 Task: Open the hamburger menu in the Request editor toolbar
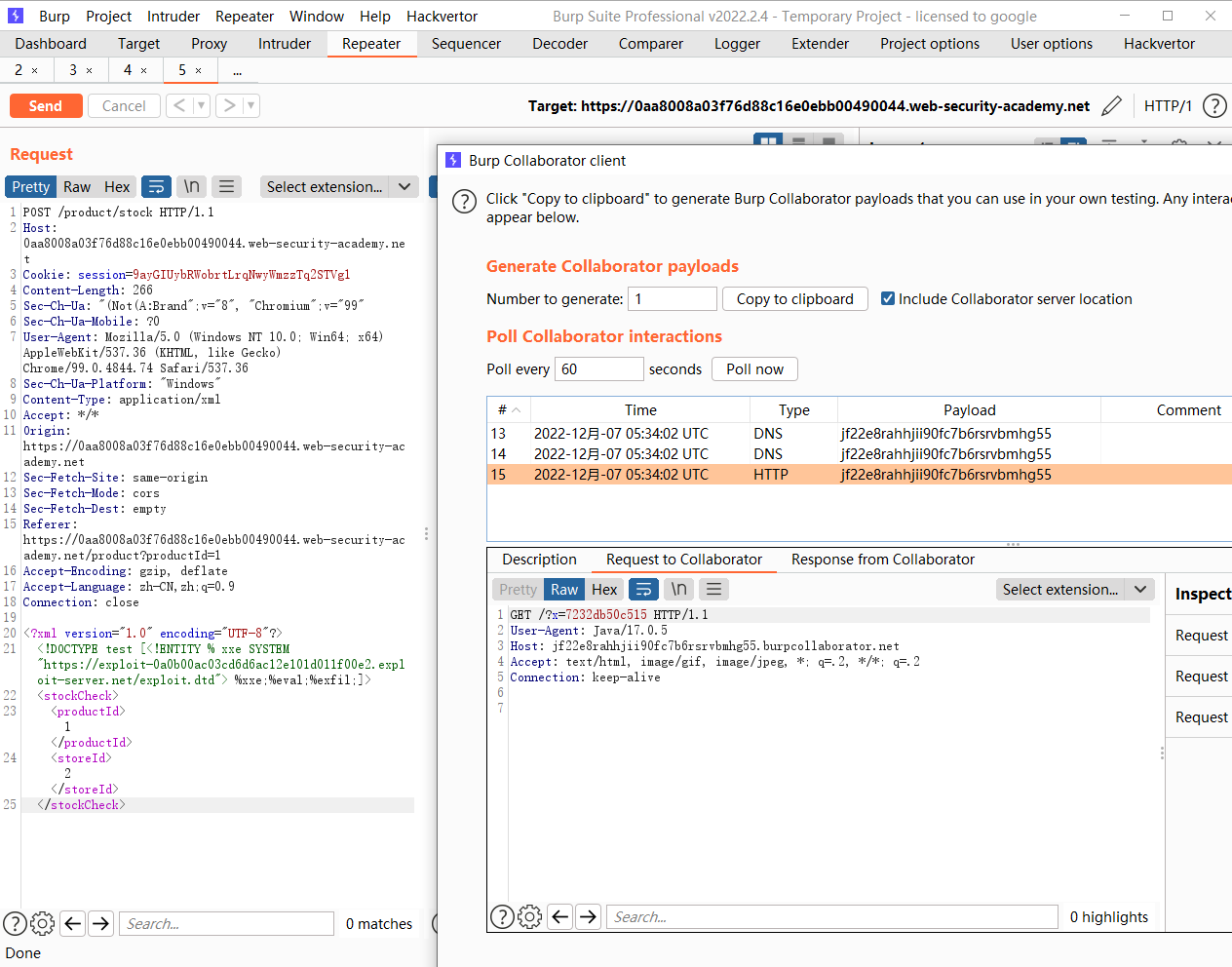click(227, 187)
